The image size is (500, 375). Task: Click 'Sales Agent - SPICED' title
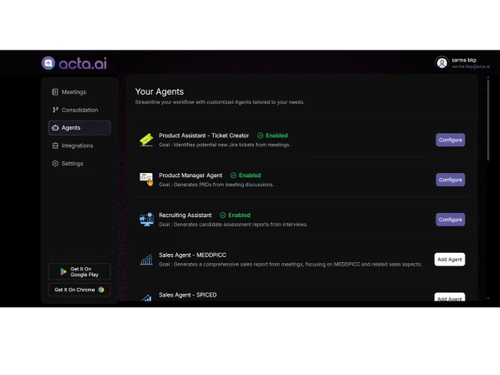188,295
